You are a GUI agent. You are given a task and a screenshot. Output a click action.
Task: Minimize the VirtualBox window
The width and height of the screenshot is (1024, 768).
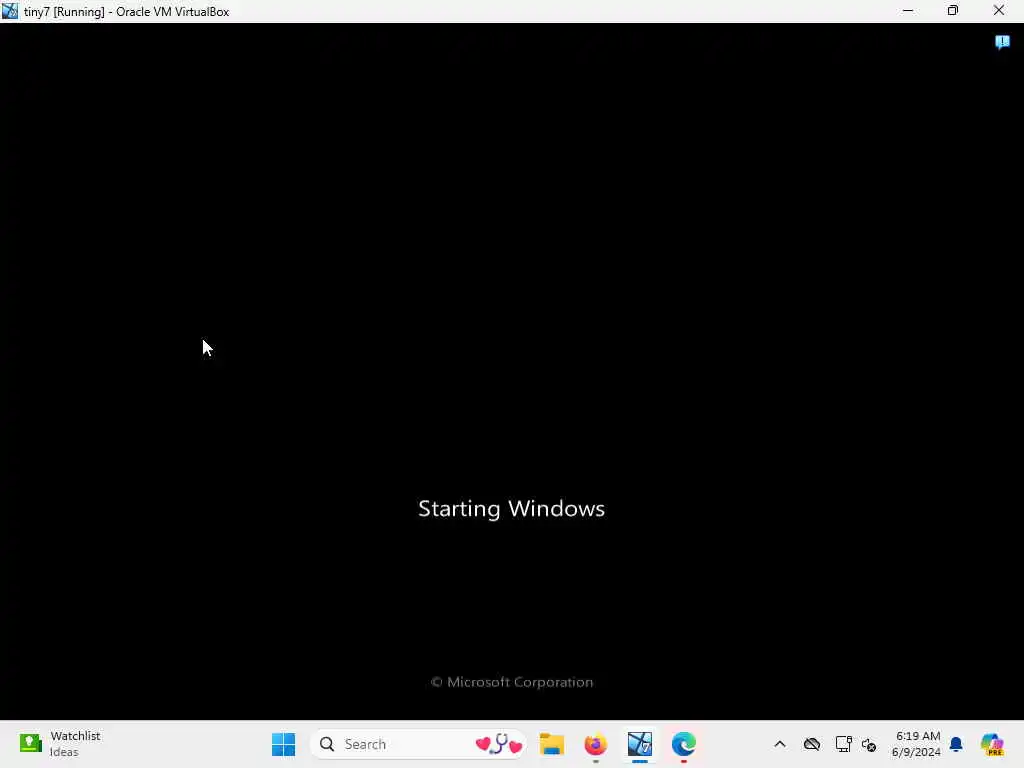point(908,11)
